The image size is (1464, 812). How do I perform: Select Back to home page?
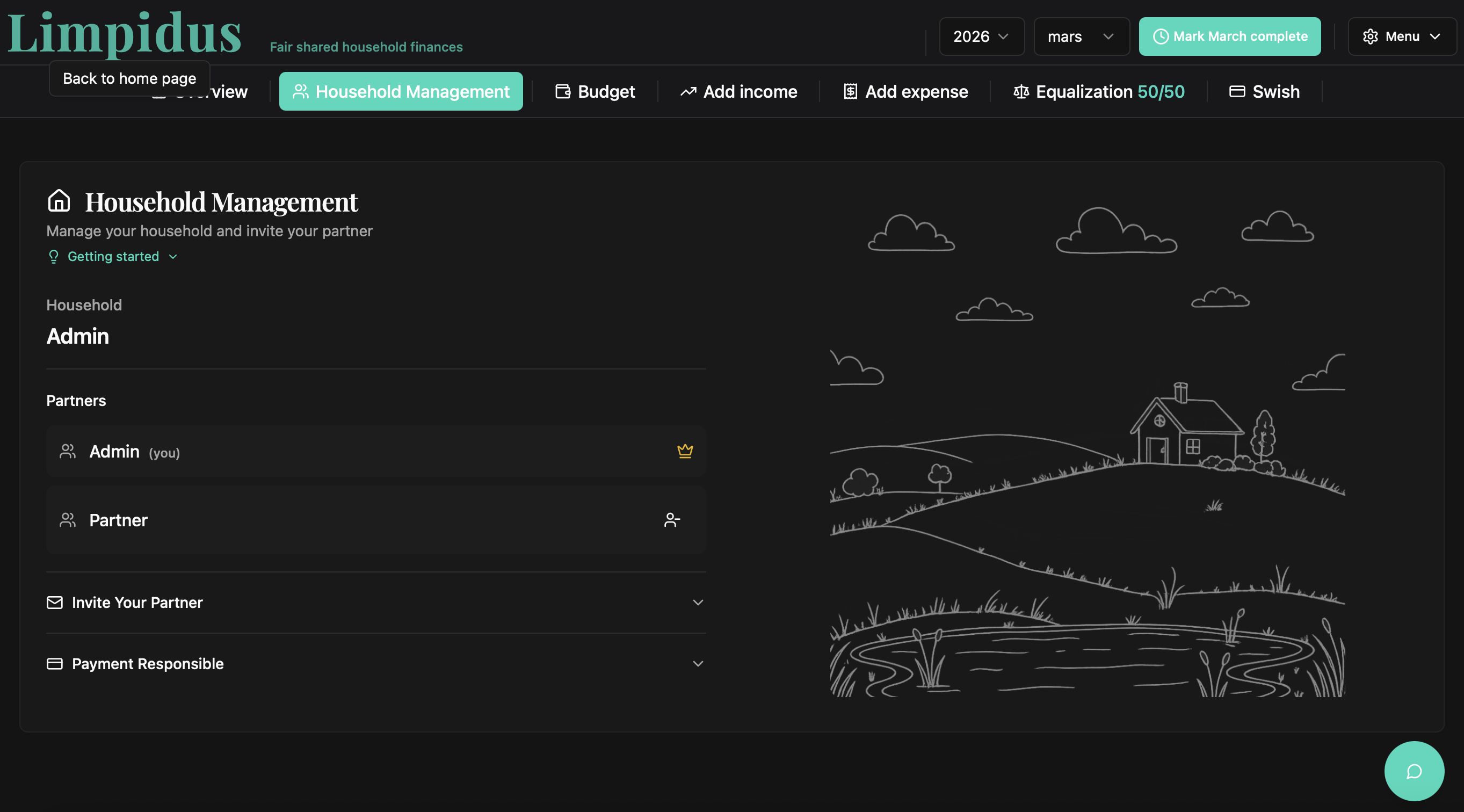[129, 78]
